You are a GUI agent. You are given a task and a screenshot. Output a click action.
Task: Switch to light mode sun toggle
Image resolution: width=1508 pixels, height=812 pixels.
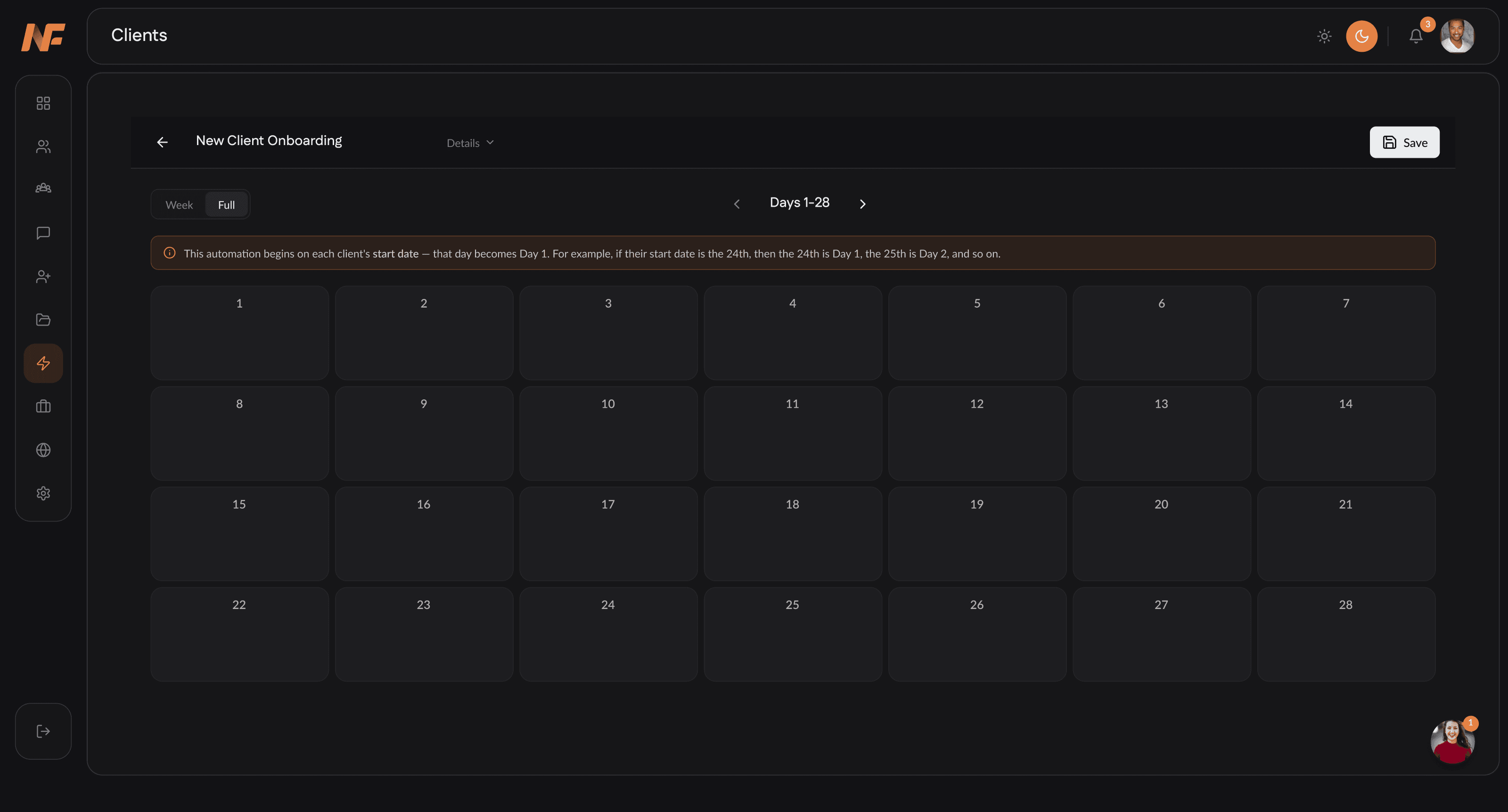(x=1324, y=36)
